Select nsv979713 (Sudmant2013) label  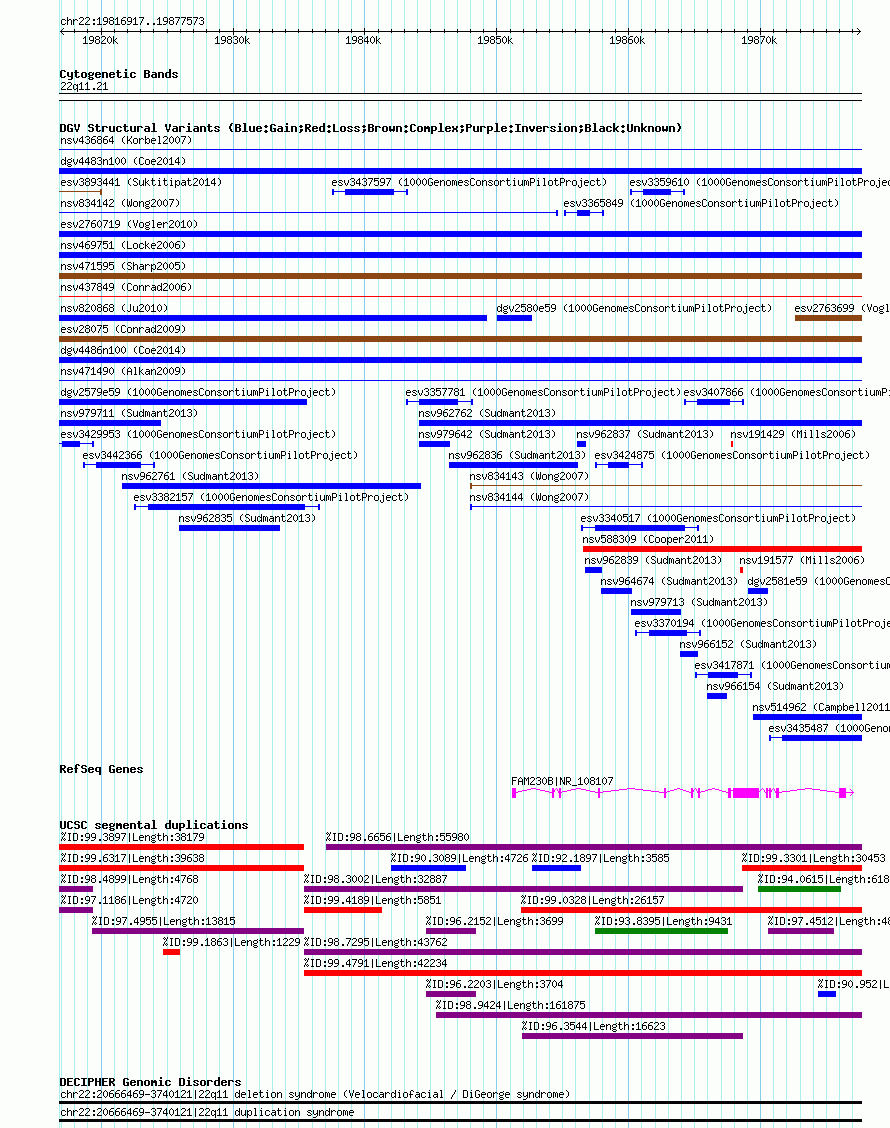(699, 601)
